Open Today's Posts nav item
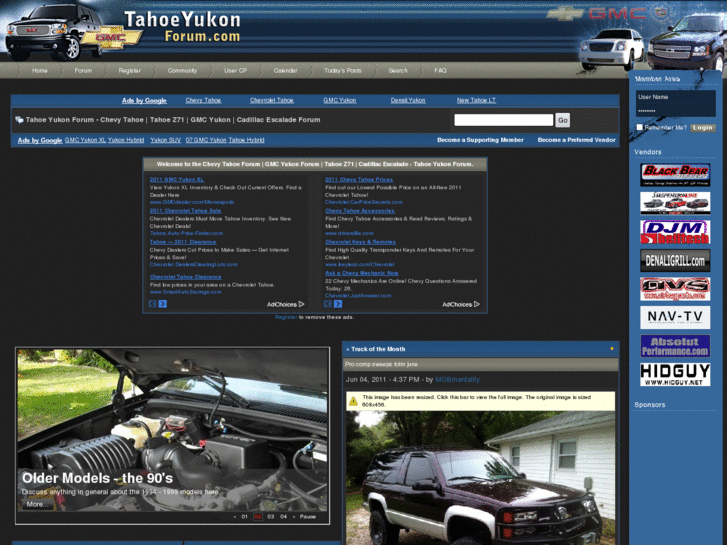The image size is (727, 545). tap(343, 71)
